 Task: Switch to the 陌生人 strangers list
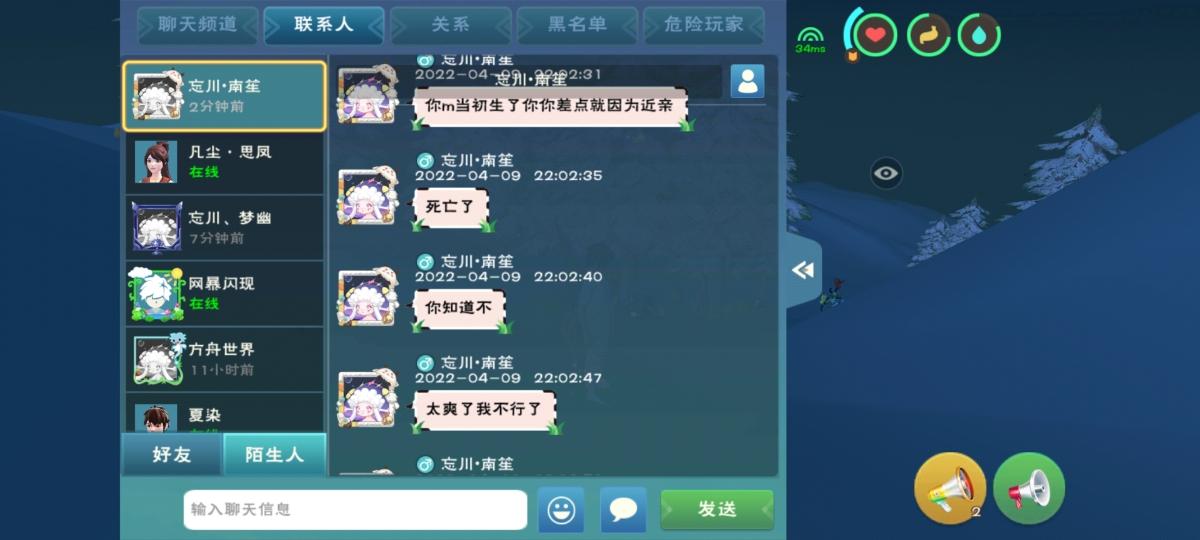point(275,454)
